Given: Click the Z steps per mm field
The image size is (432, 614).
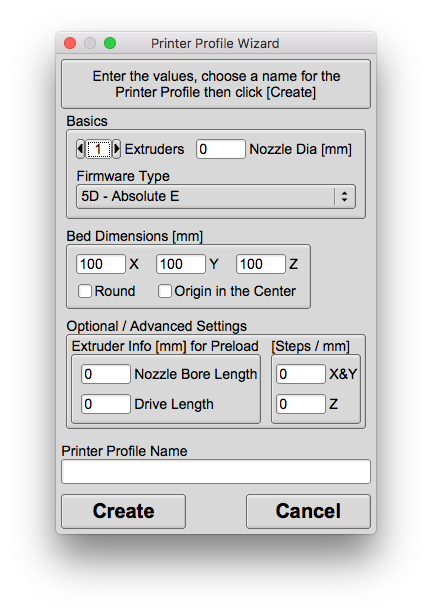Looking at the screenshot, I should [x=301, y=404].
